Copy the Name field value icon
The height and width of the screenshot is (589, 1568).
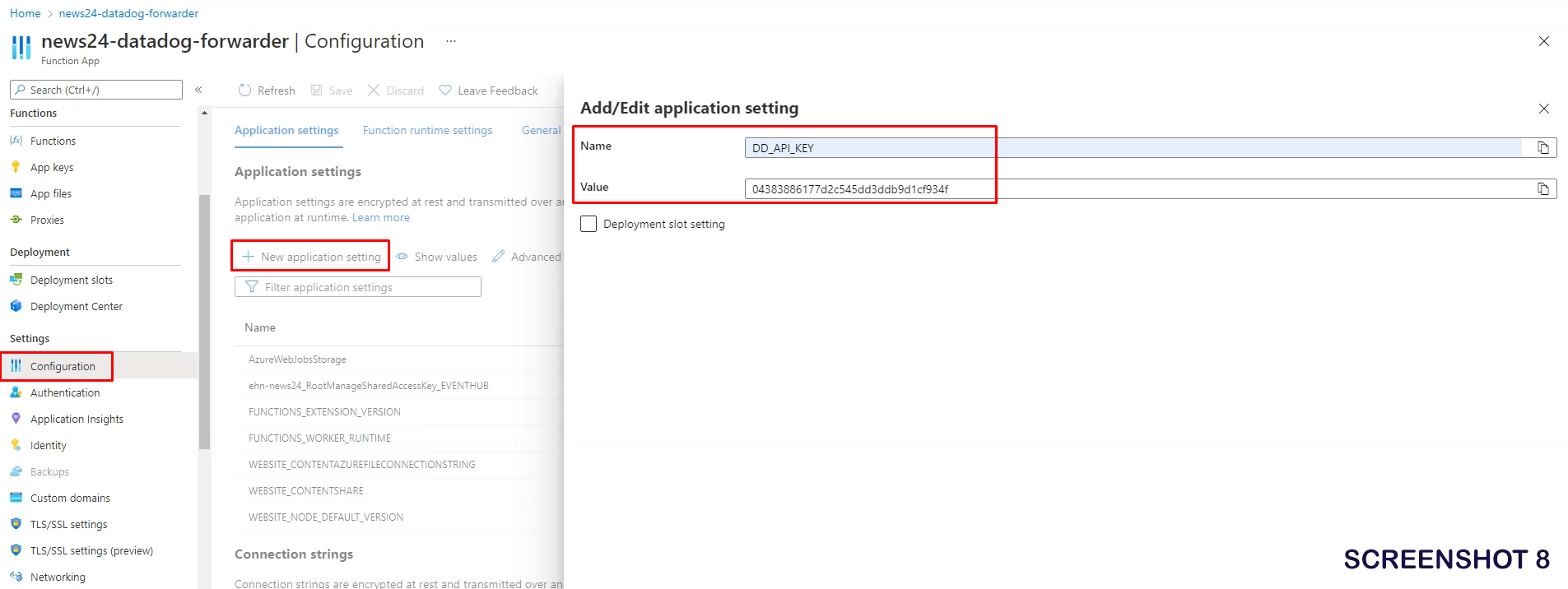1542,148
